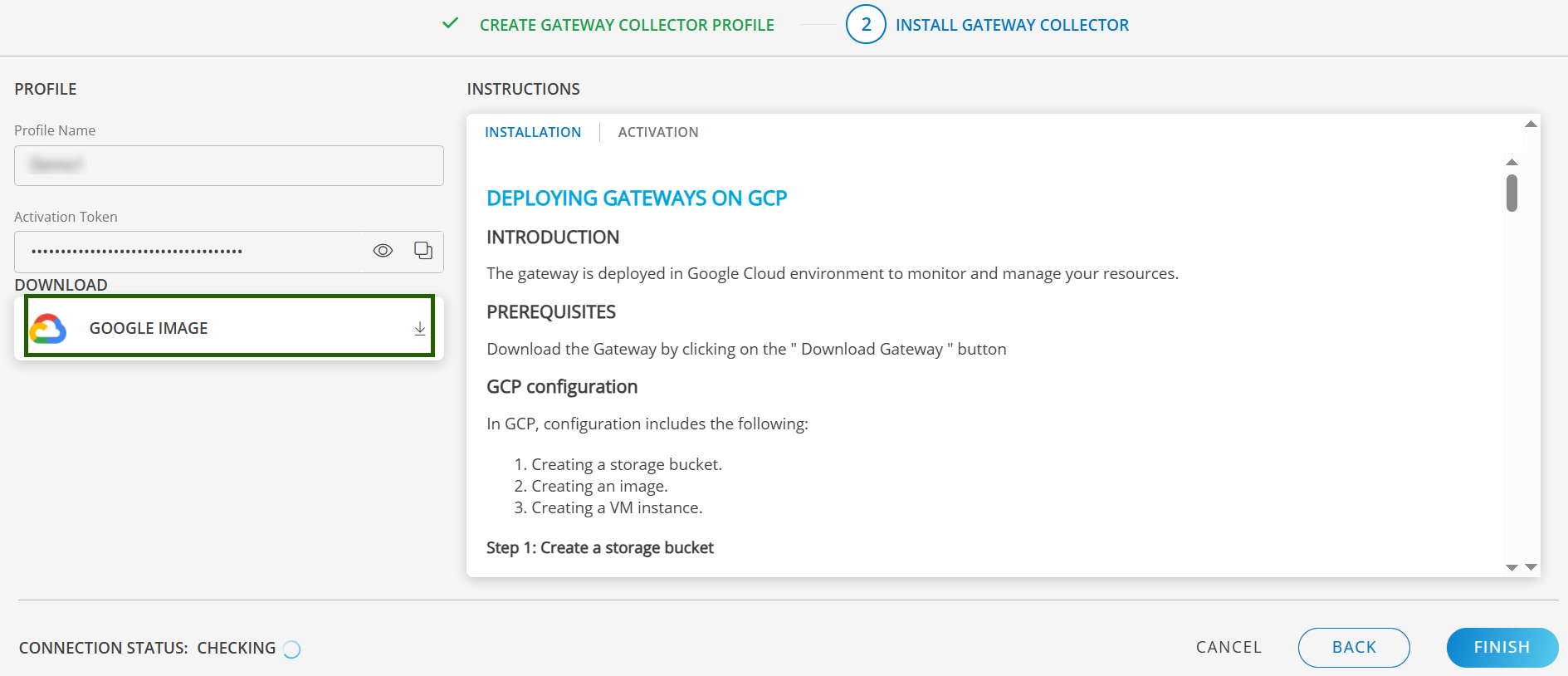Click the Google Cloud logo icon
The height and width of the screenshot is (676, 1568).
(48, 329)
